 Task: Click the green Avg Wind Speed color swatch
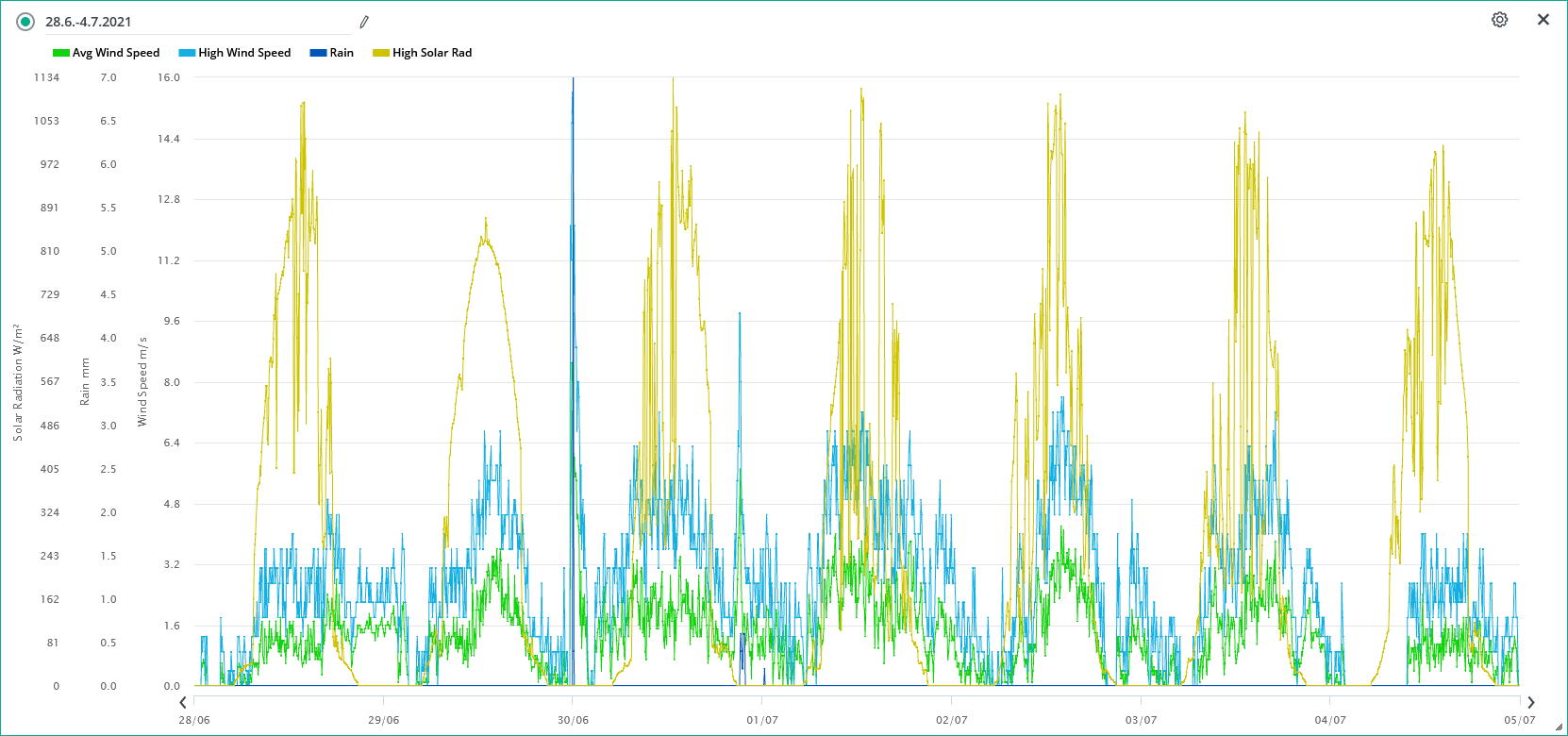click(x=60, y=53)
